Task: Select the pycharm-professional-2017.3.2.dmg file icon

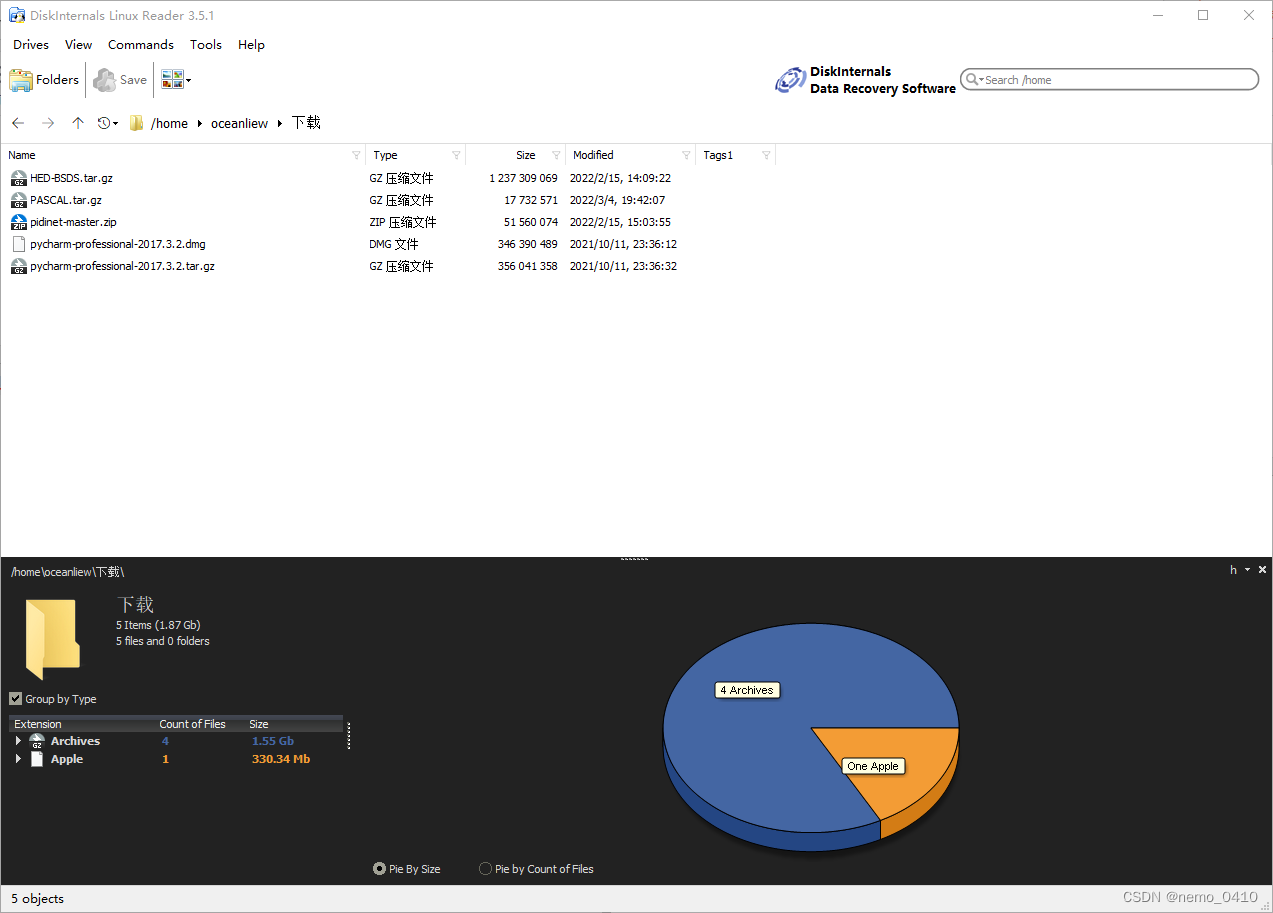Action: (19, 244)
